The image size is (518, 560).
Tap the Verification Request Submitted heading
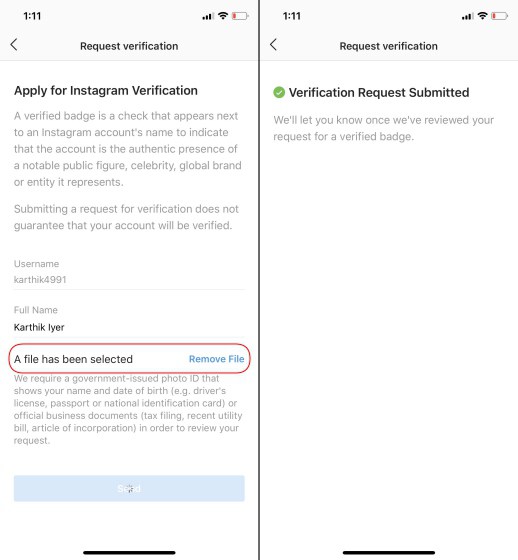coord(379,92)
